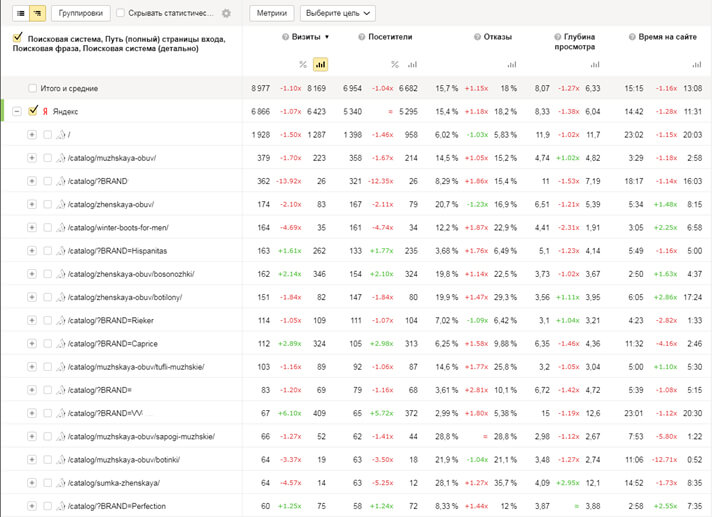Select bar chart icon under Посетители column
Screen dimensions: 712x517
412,64
